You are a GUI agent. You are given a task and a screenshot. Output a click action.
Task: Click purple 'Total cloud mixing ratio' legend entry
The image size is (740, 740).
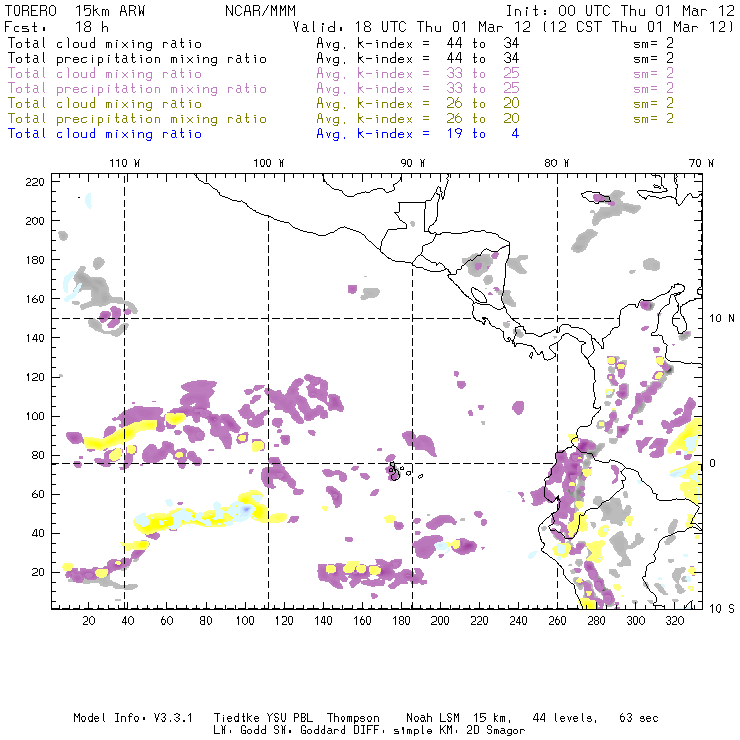click(105, 74)
